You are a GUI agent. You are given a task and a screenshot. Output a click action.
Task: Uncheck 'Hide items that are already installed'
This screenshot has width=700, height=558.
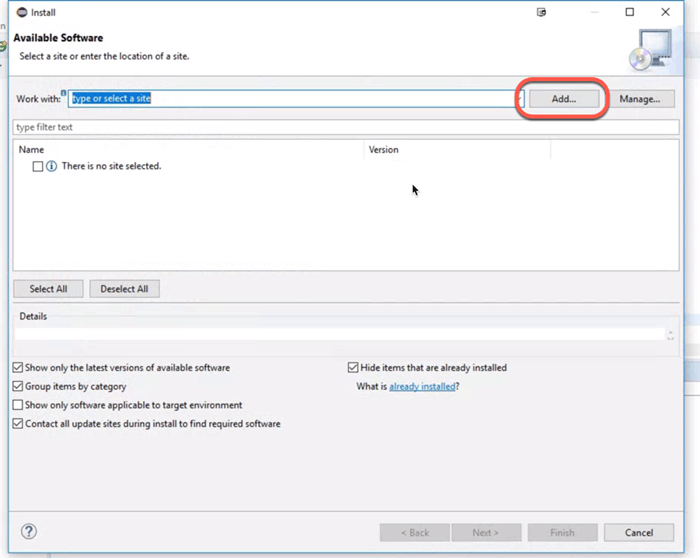(x=353, y=368)
